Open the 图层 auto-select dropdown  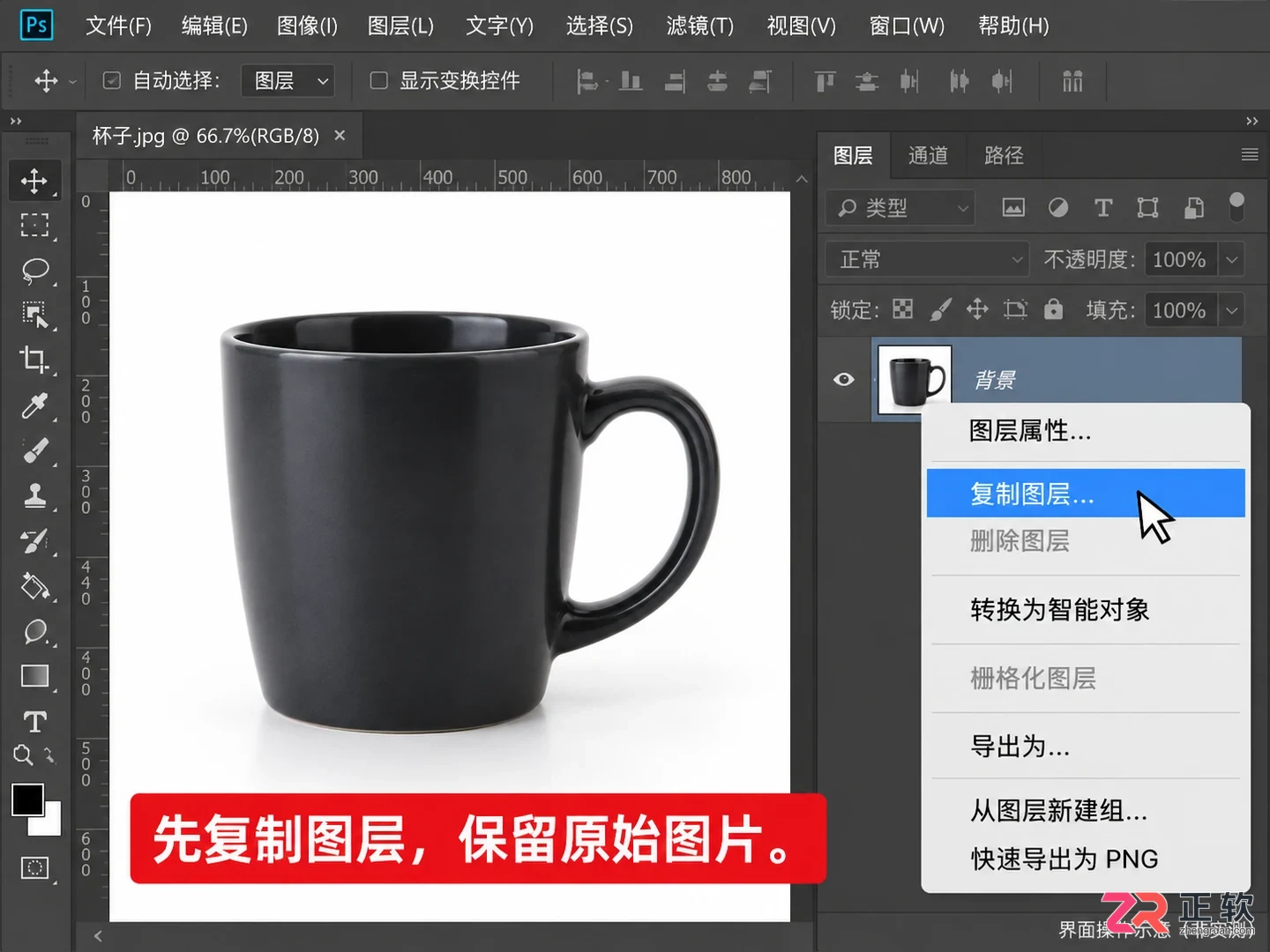pyautogui.click(x=288, y=81)
